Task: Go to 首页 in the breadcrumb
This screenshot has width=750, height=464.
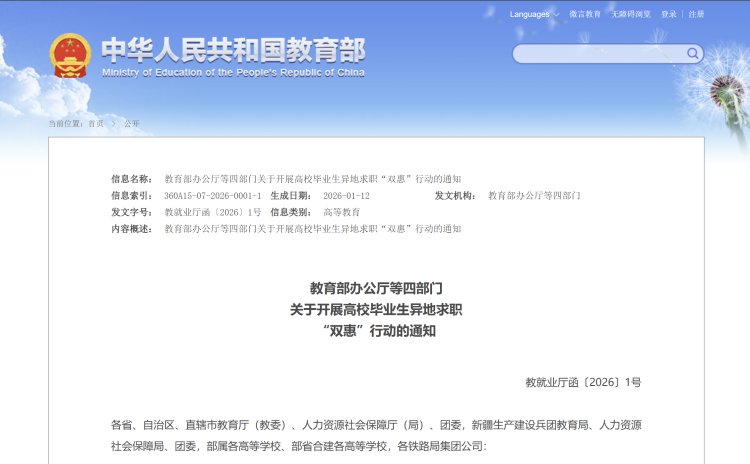Action: [96, 123]
